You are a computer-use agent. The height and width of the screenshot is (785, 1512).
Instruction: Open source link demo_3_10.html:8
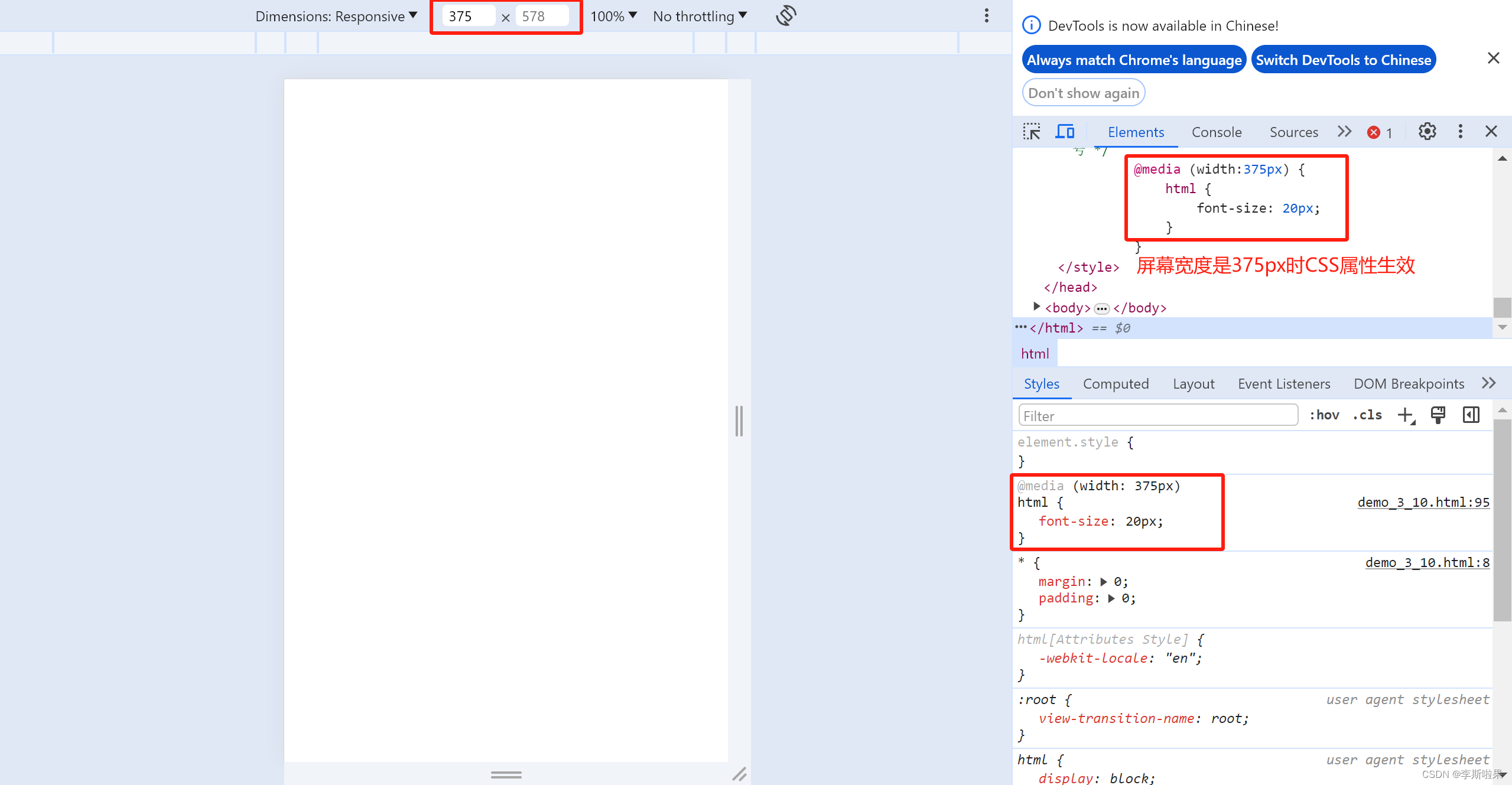[x=1427, y=562]
